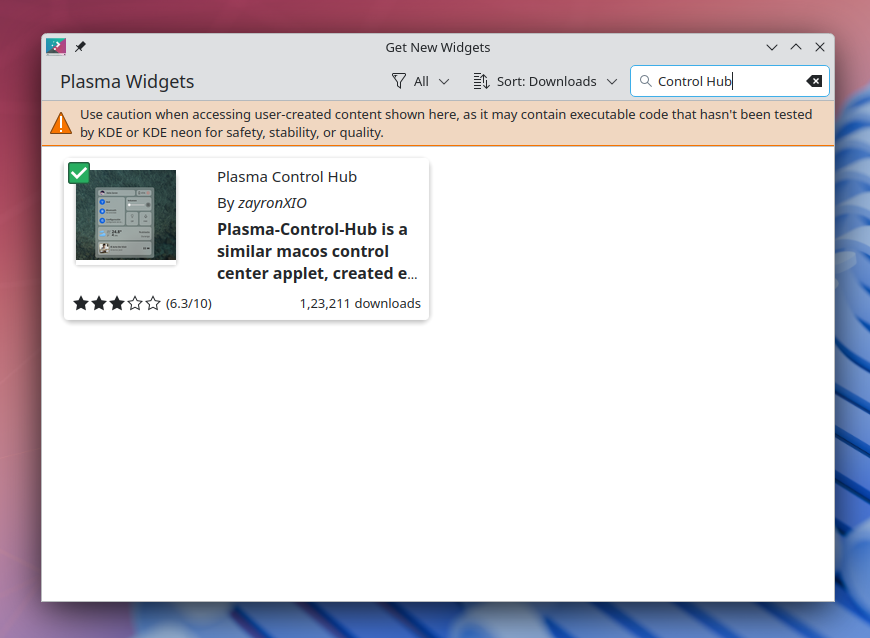
Task: Close the Get New Widgets window
Action: point(820,47)
